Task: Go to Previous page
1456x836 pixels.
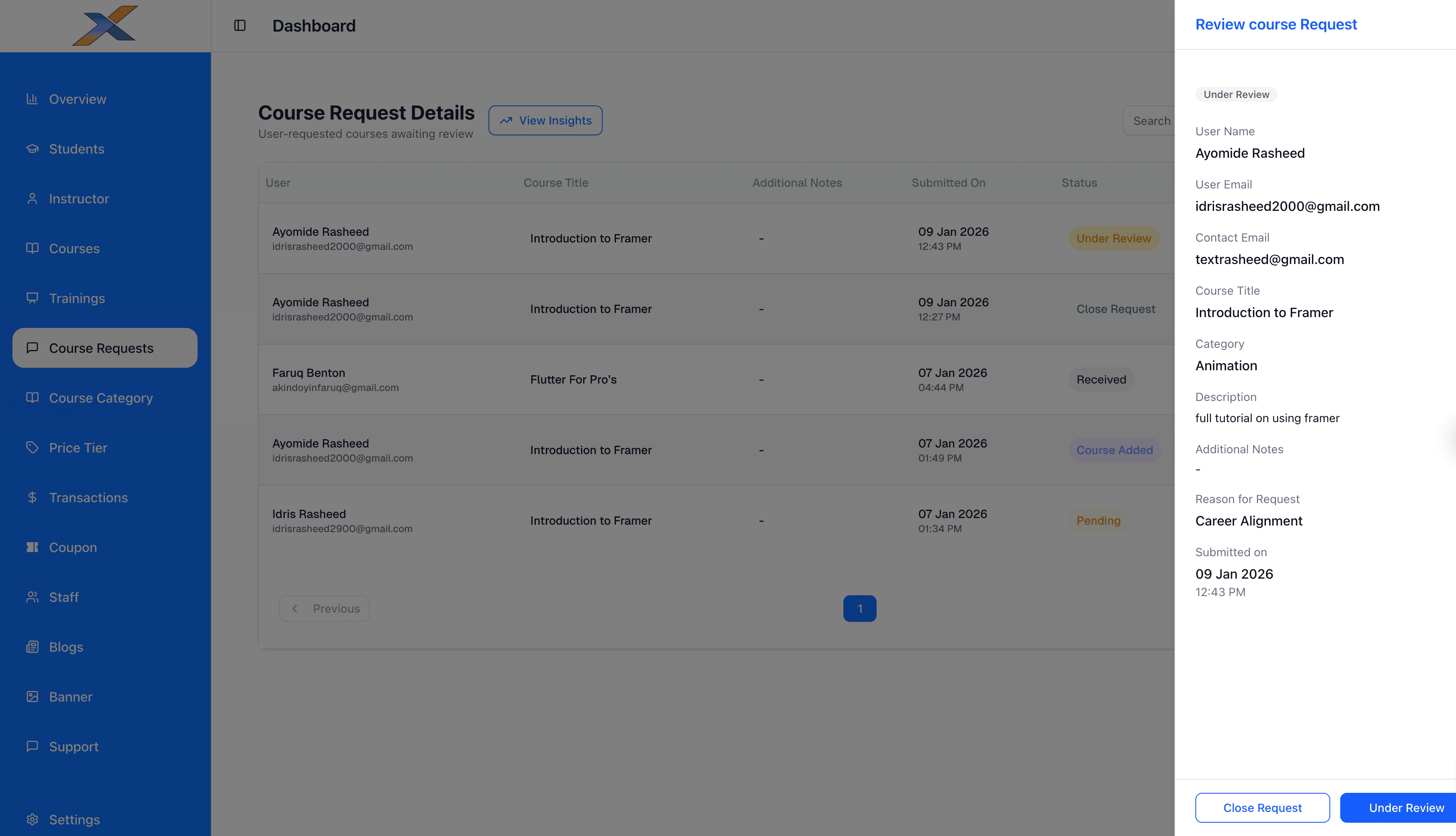Action: click(324, 609)
